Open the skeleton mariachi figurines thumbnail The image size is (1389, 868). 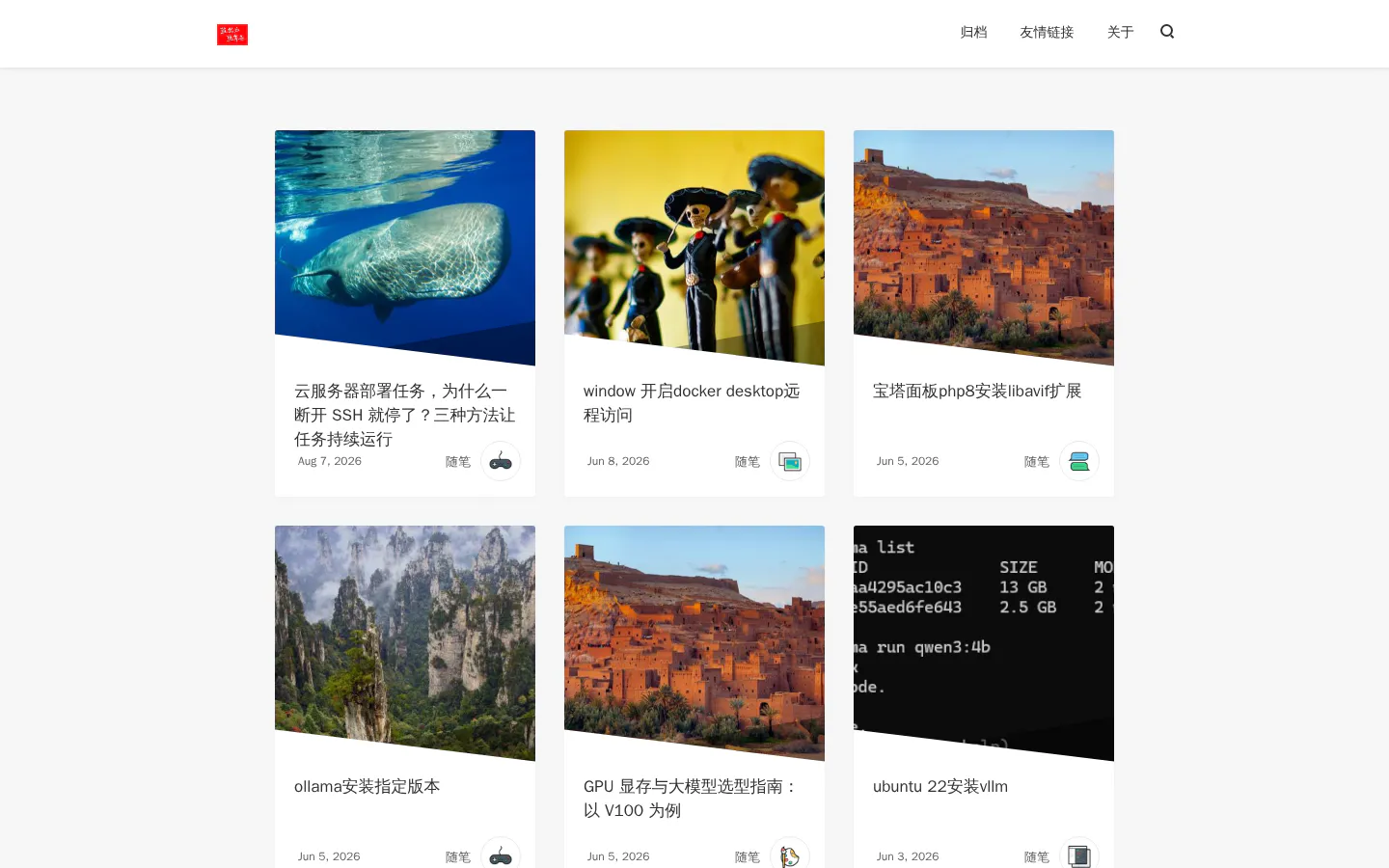point(694,248)
